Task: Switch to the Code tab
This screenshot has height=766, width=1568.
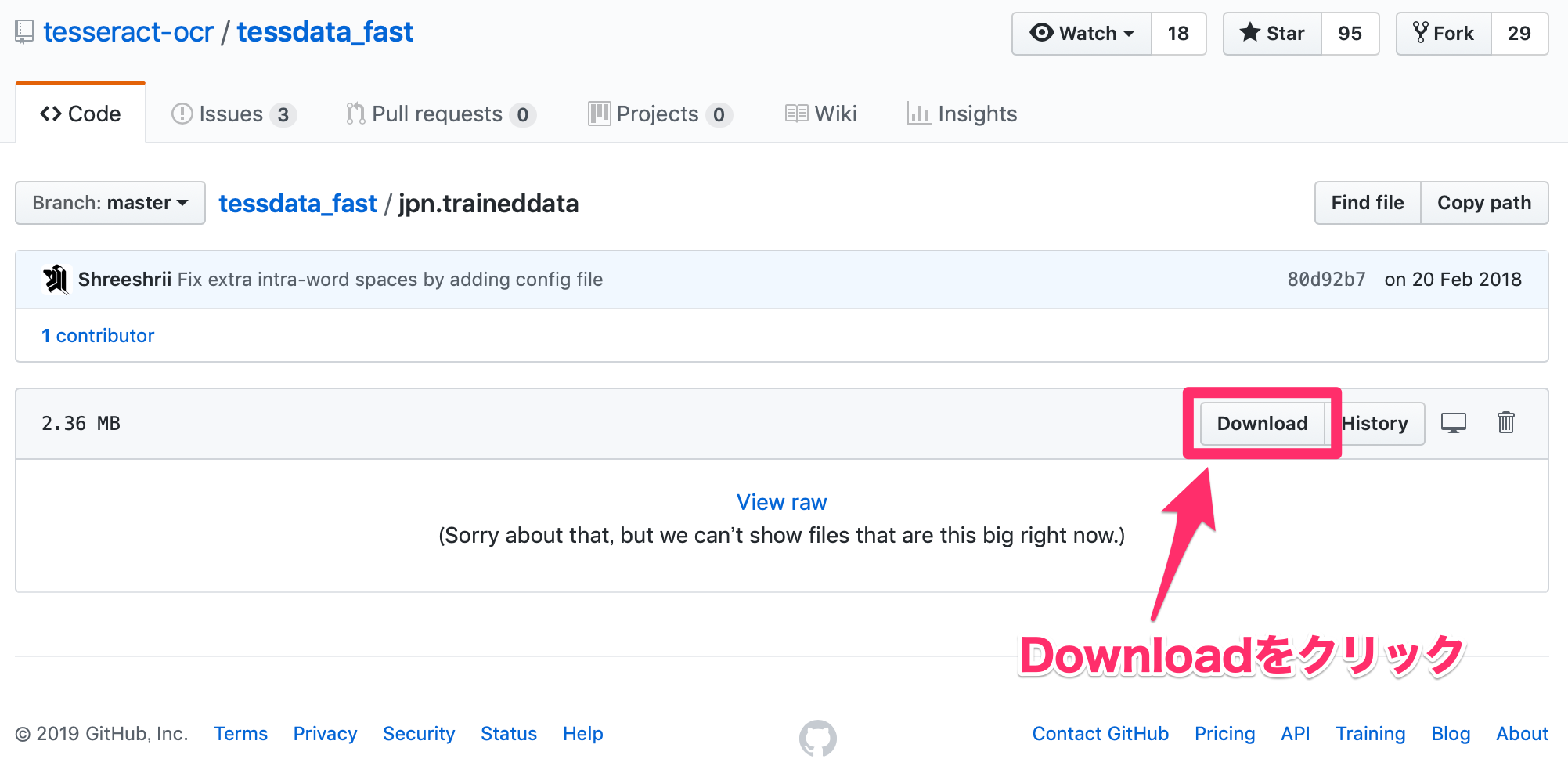Action: [81, 114]
